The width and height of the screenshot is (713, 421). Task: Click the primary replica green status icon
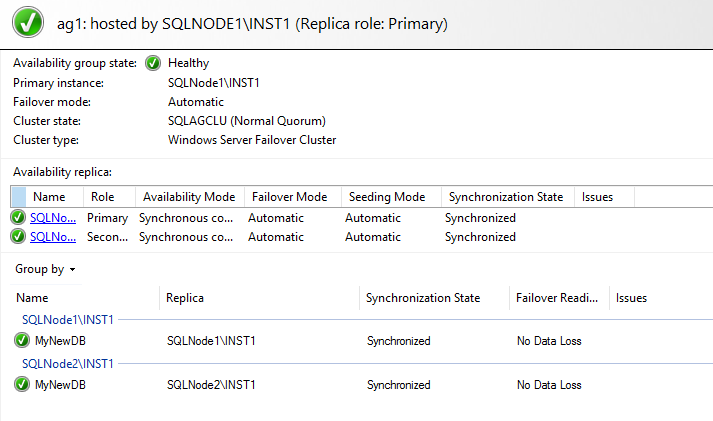pyautogui.click(x=18, y=217)
